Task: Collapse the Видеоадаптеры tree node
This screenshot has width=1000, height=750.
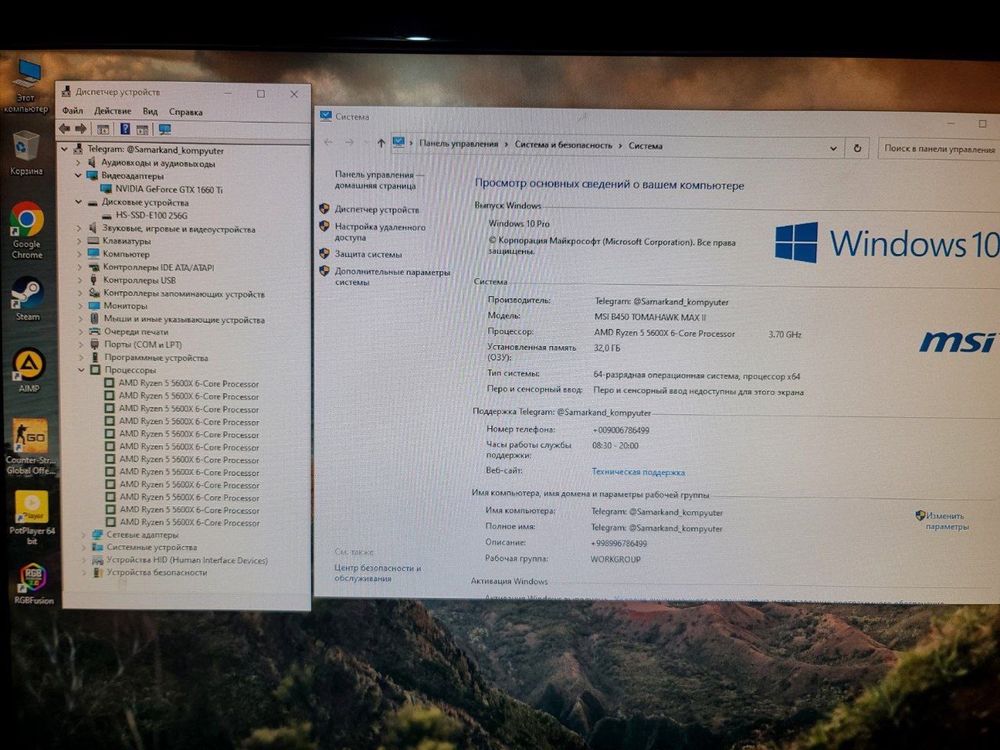Action: pyautogui.click(x=78, y=175)
